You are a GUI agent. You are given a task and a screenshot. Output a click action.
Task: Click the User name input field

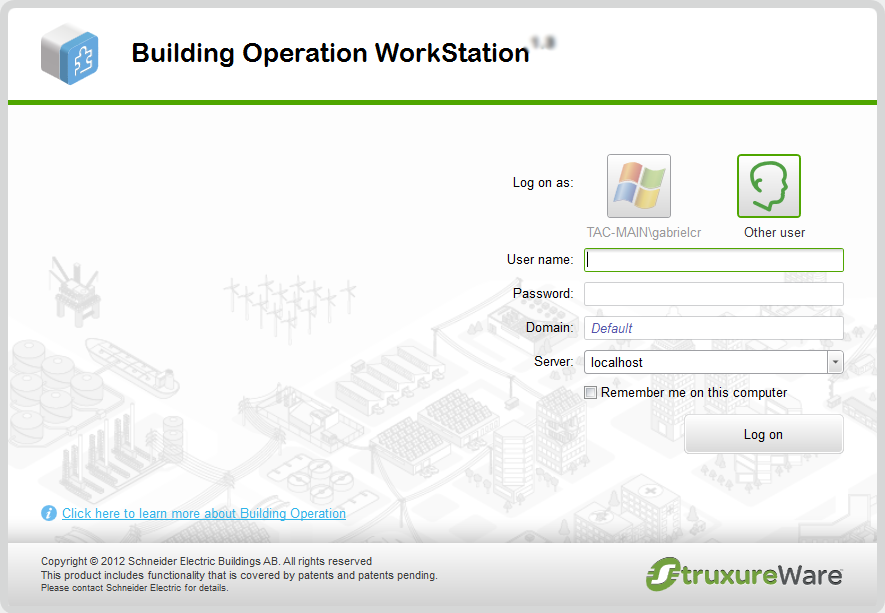(713, 260)
